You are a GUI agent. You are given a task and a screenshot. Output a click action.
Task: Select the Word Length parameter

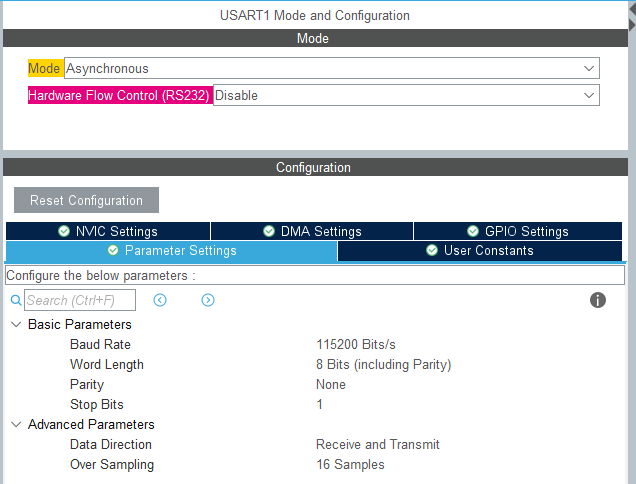point(107,364)
